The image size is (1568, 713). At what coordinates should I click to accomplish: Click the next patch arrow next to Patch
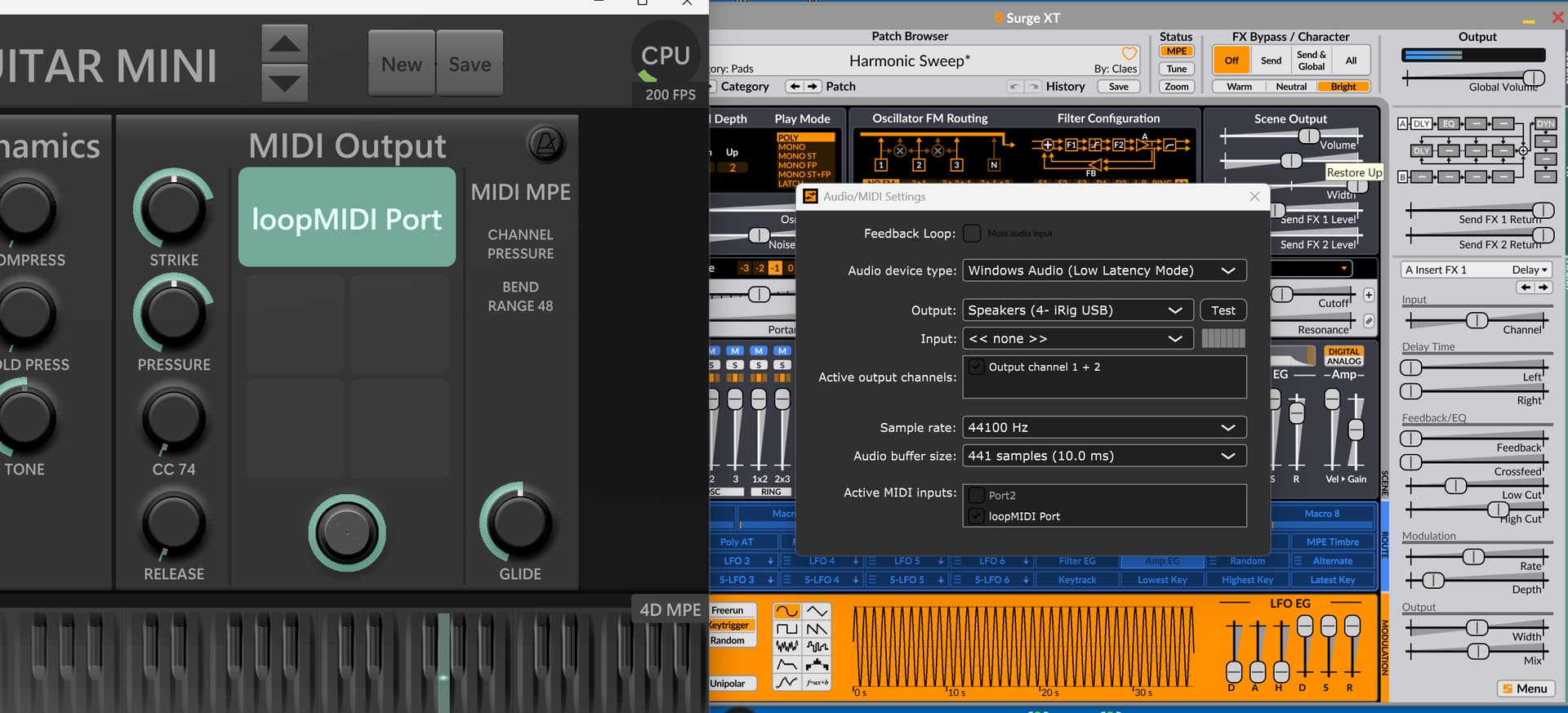coord(812,86)
